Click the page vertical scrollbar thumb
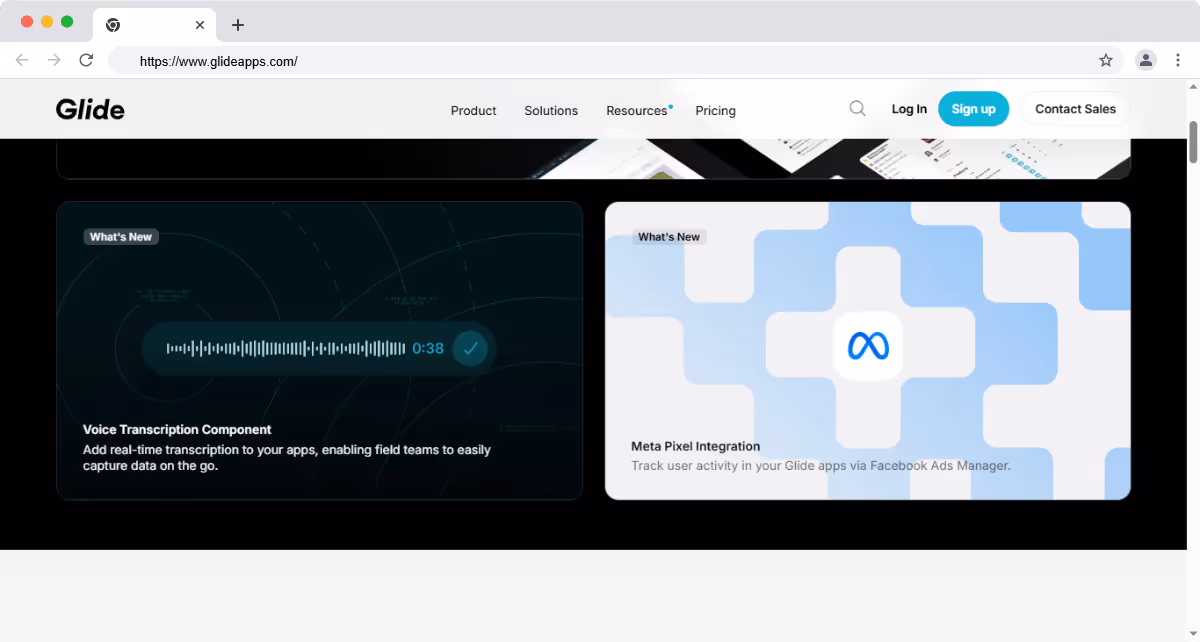Viewport: 1200px width, 642px height. [1193, 142]
